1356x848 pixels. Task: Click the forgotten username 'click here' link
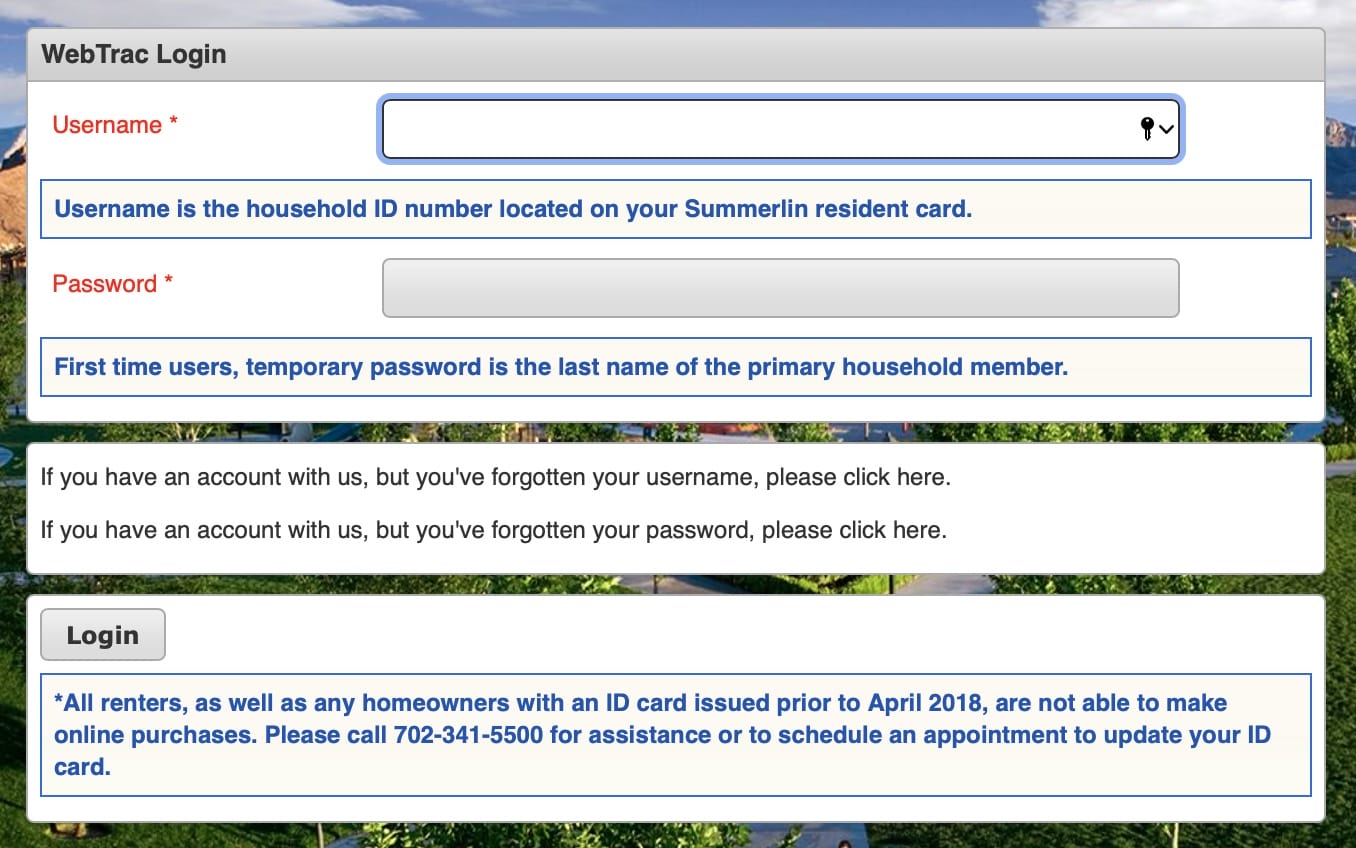[896, 477]
